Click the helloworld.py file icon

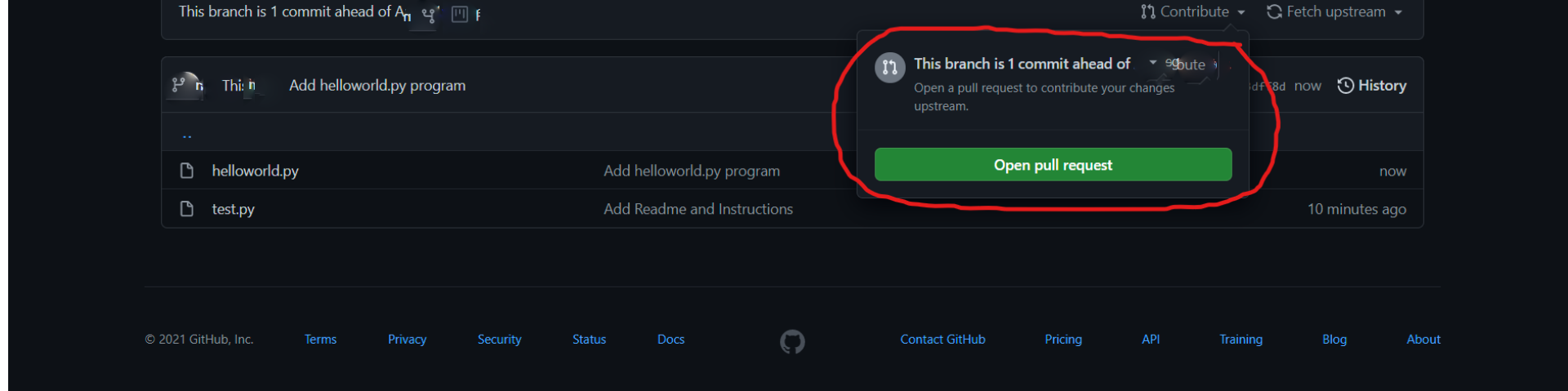187,171
